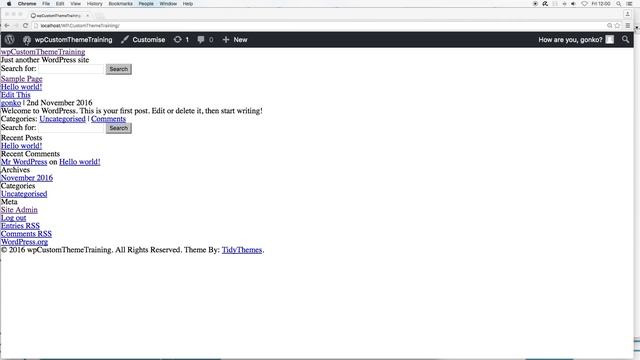This screenshot has height=360, width=640.
Task: Click Uncategorised under the Categories widget
Action: 24,194
